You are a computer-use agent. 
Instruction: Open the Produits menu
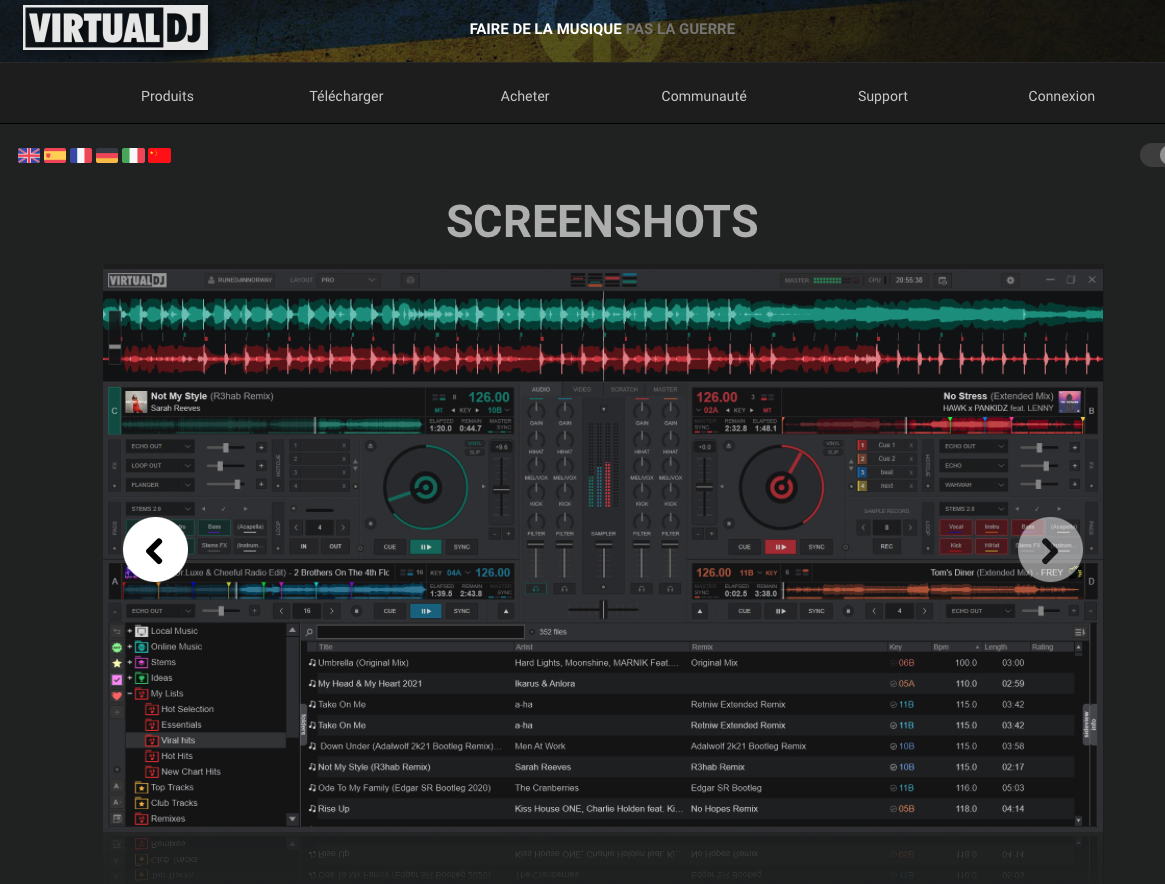click(x=167, y=96)
